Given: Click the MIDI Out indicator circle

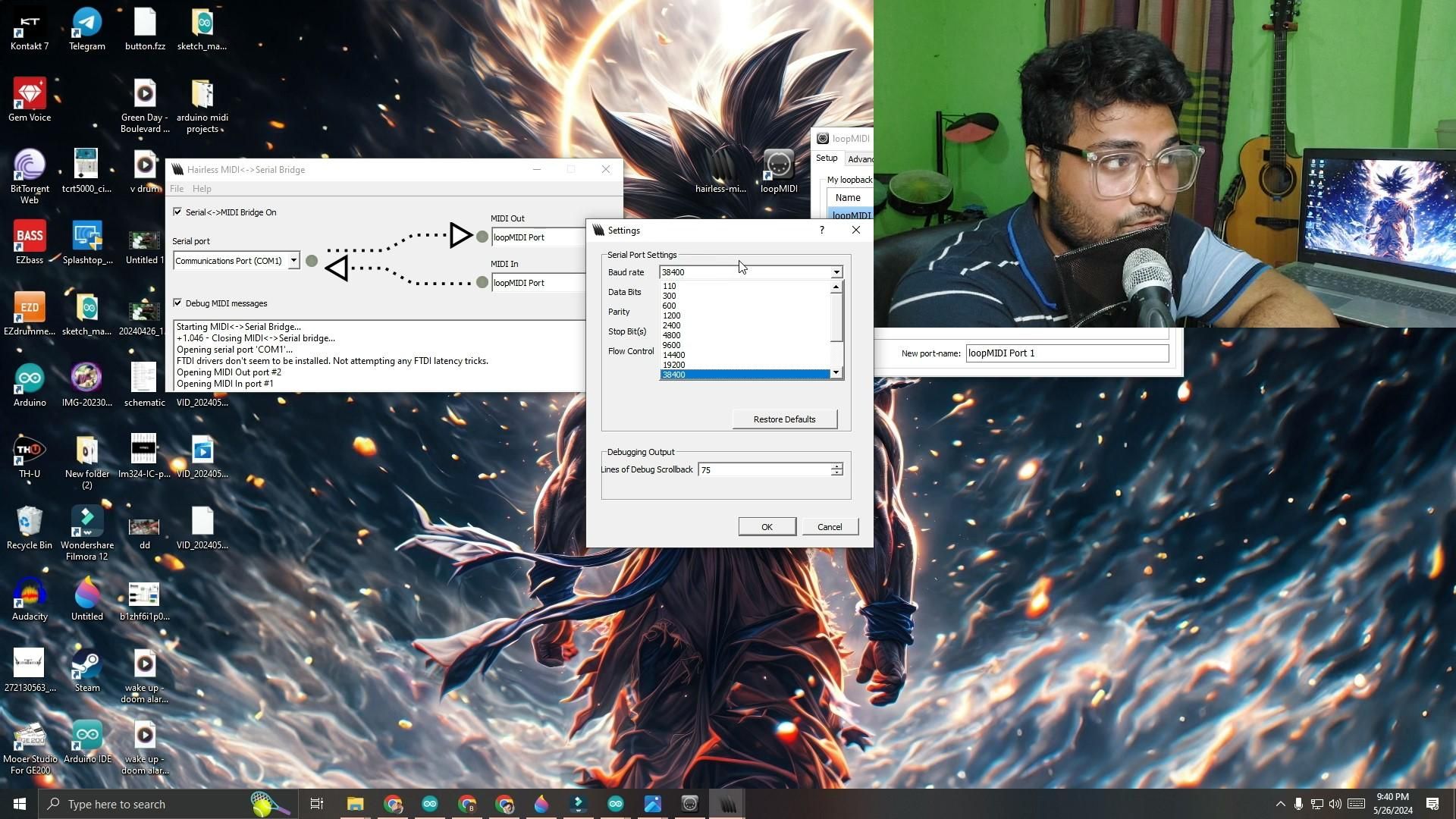Looking at the screenshot, I should [x=482, y=237].
